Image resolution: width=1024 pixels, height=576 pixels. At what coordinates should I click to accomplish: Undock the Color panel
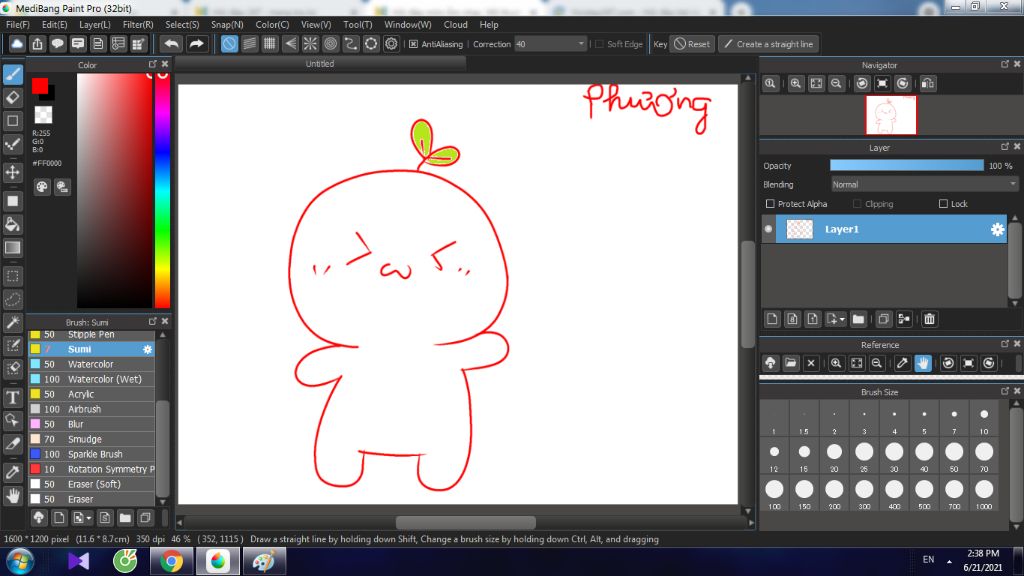tap(152, 64)
